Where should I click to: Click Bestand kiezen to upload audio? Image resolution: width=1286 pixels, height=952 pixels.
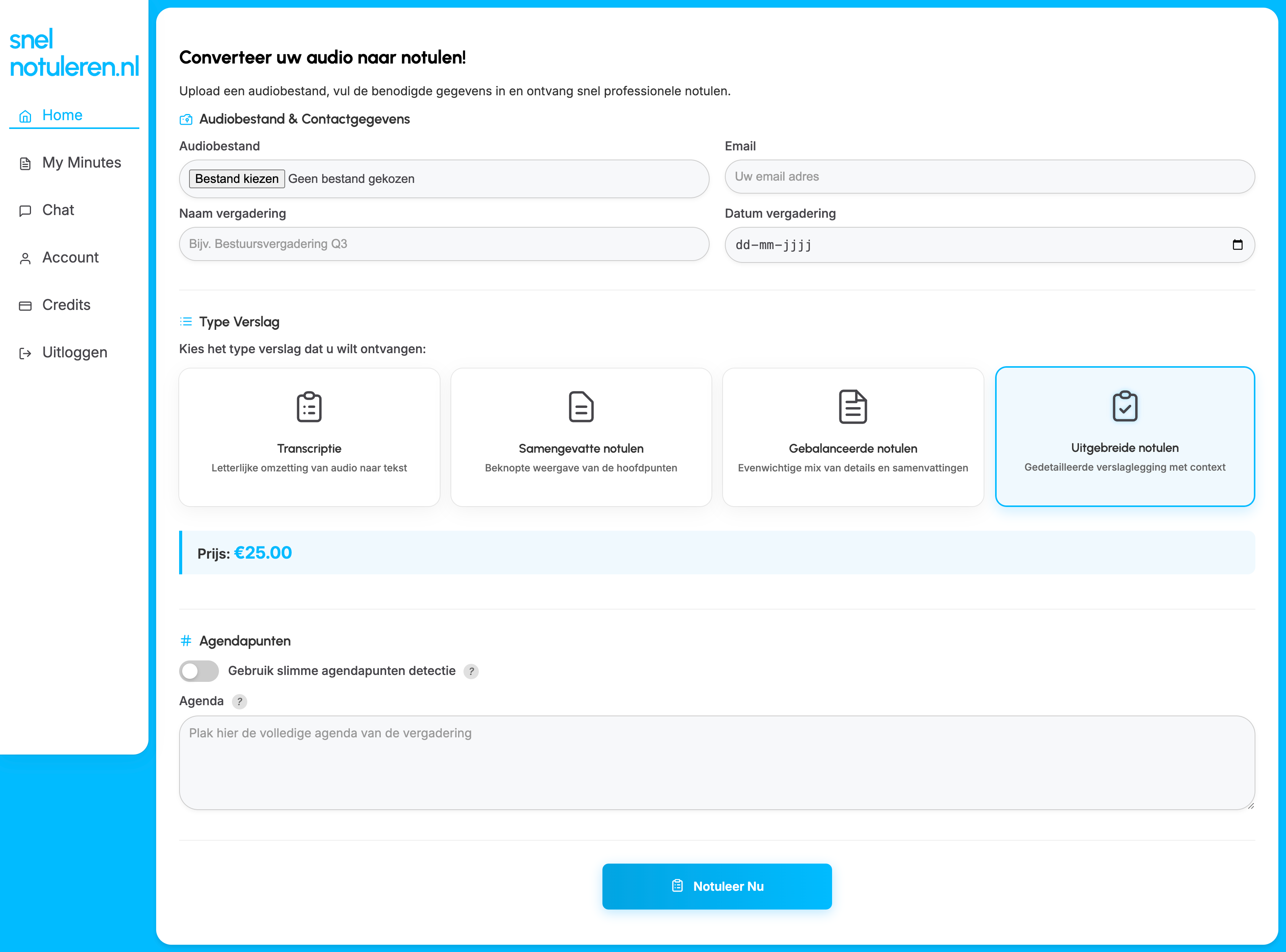pos(236,179)
